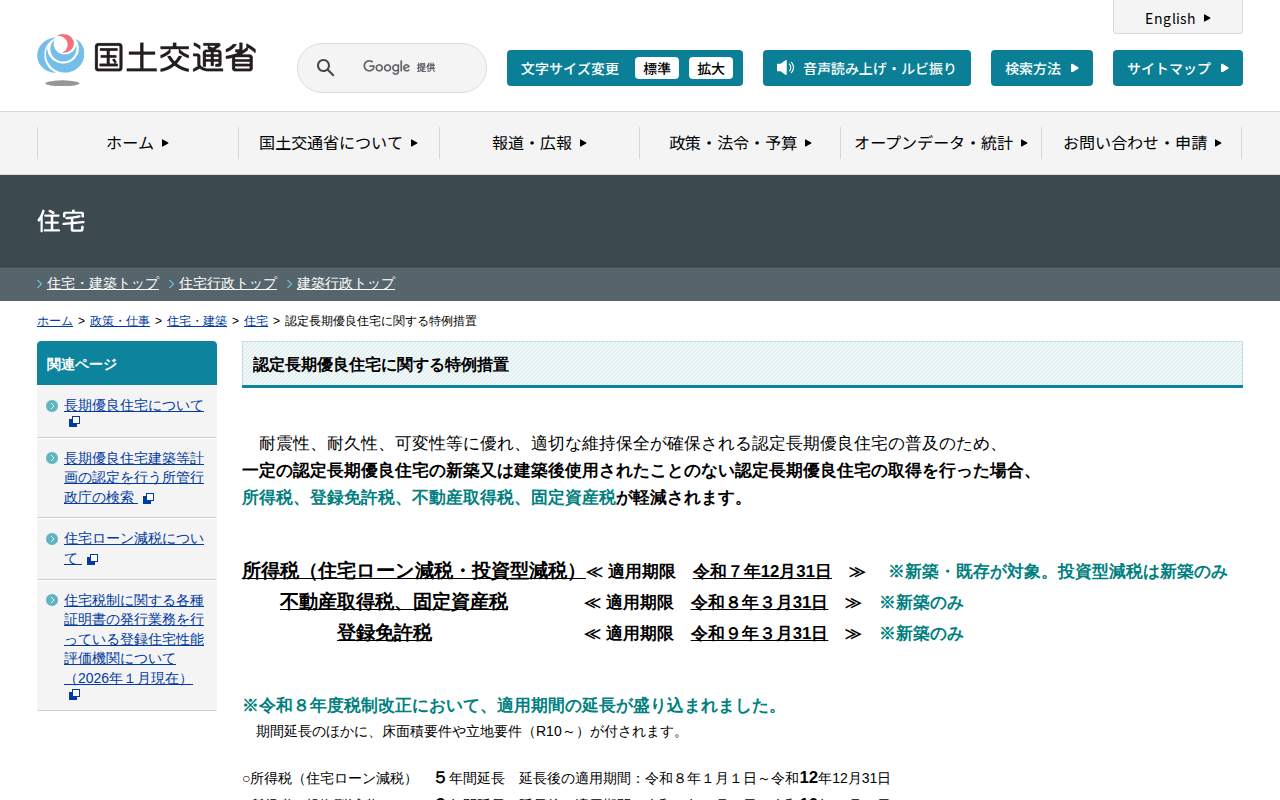Open 住宅ローン減税について sidebar link
The height and width of the screenshot is (800, 1280).
134,548
